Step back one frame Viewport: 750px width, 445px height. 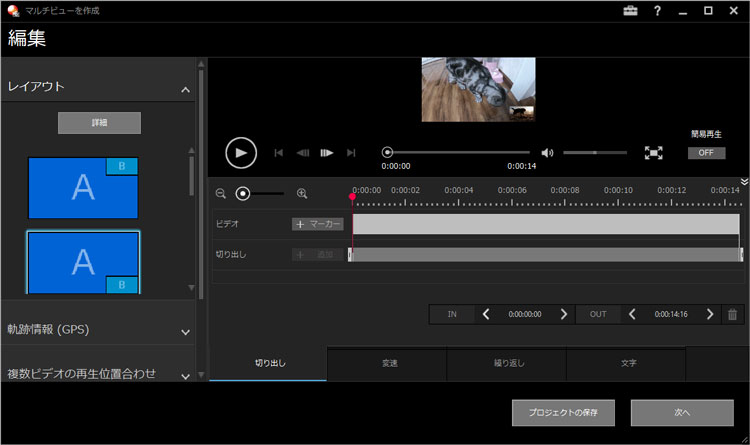coord(302,153)
